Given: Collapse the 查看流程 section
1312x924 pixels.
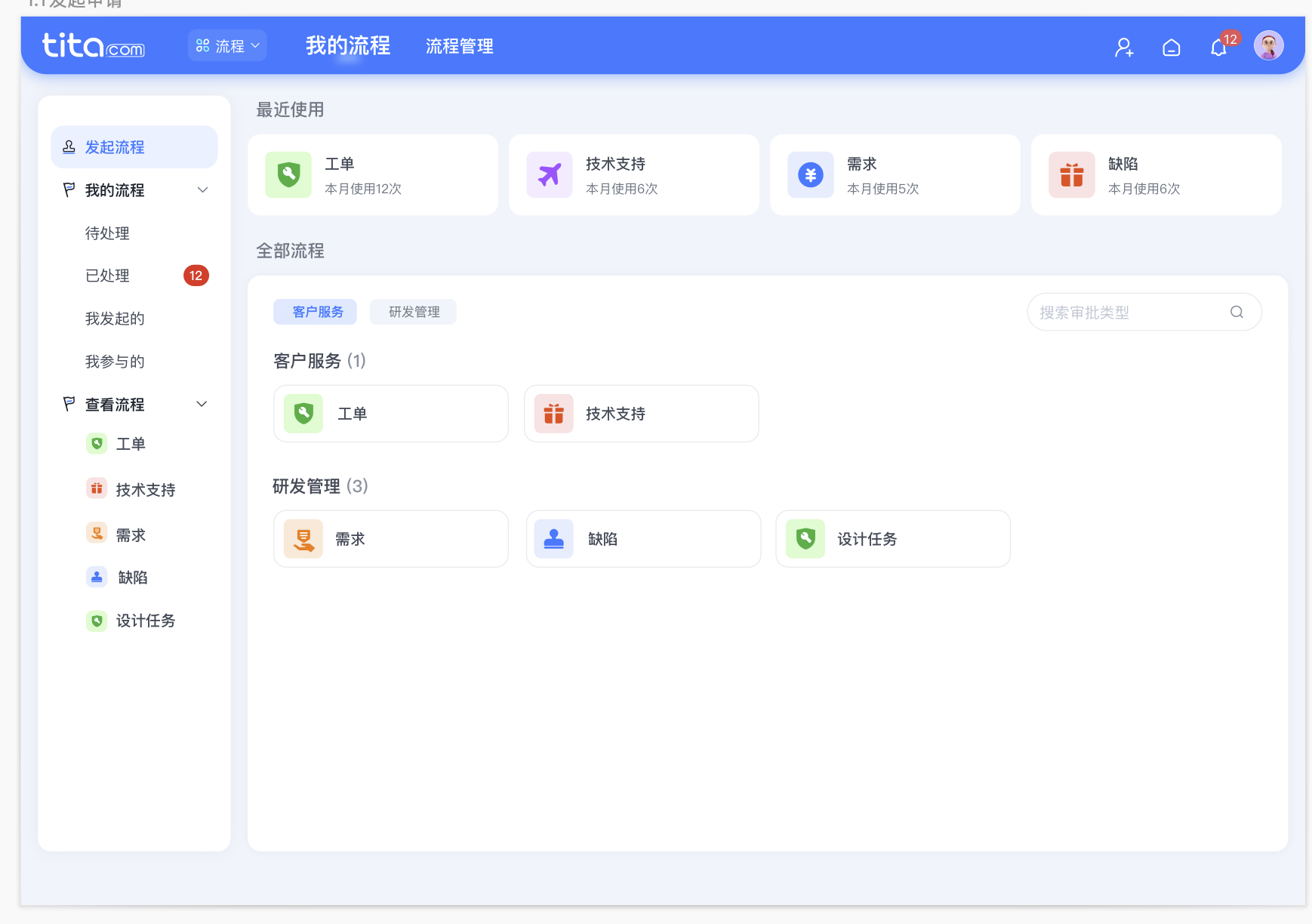Looking at the screenshot, I should (x=202, y=404).
